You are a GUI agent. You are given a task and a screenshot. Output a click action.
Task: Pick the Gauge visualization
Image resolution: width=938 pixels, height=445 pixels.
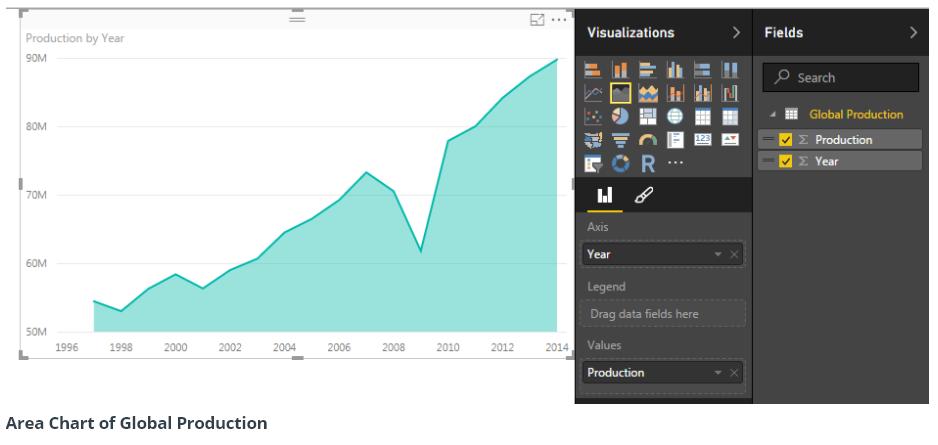tap(648, 140)
